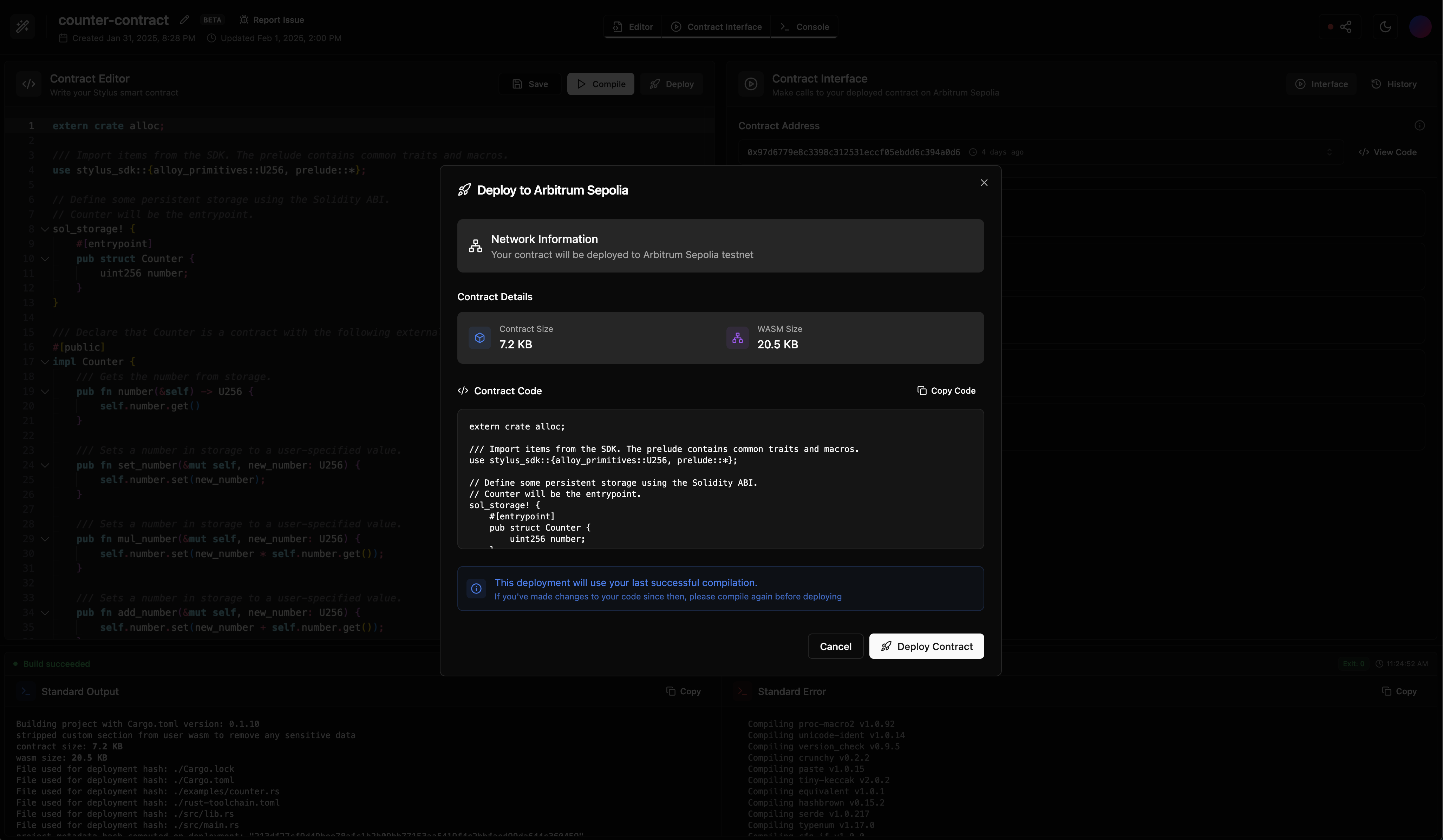Viewport: 1443px width, 840px height.
Task: Open the Console tab
Action: click(804, 27)
